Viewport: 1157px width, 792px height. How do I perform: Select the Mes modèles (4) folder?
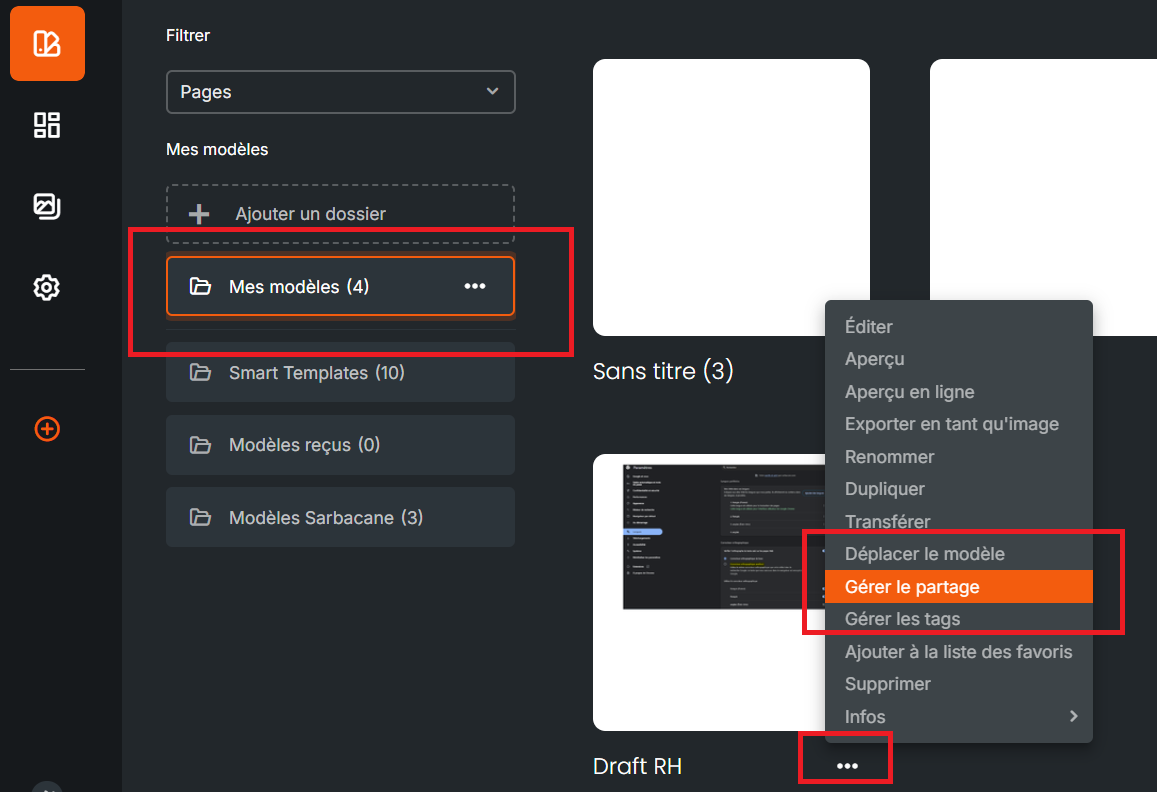click(x=340, y=286)
